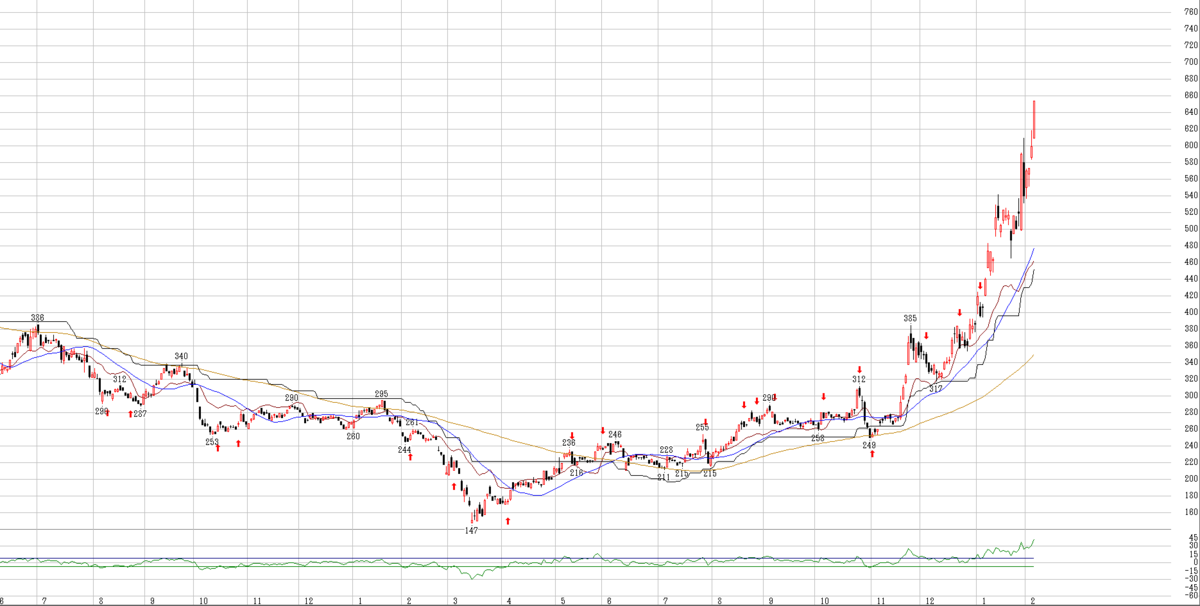Select the 620 tick on the price axis
Image resolution: width=1200 pixels, height=606 pixels.
point(1191,129)
